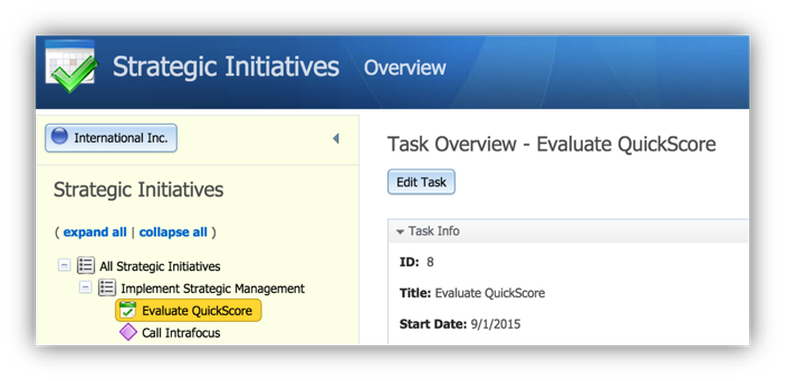Click the Strategic Initiatives calendar checkmark logo

click(x=72, y=66)
